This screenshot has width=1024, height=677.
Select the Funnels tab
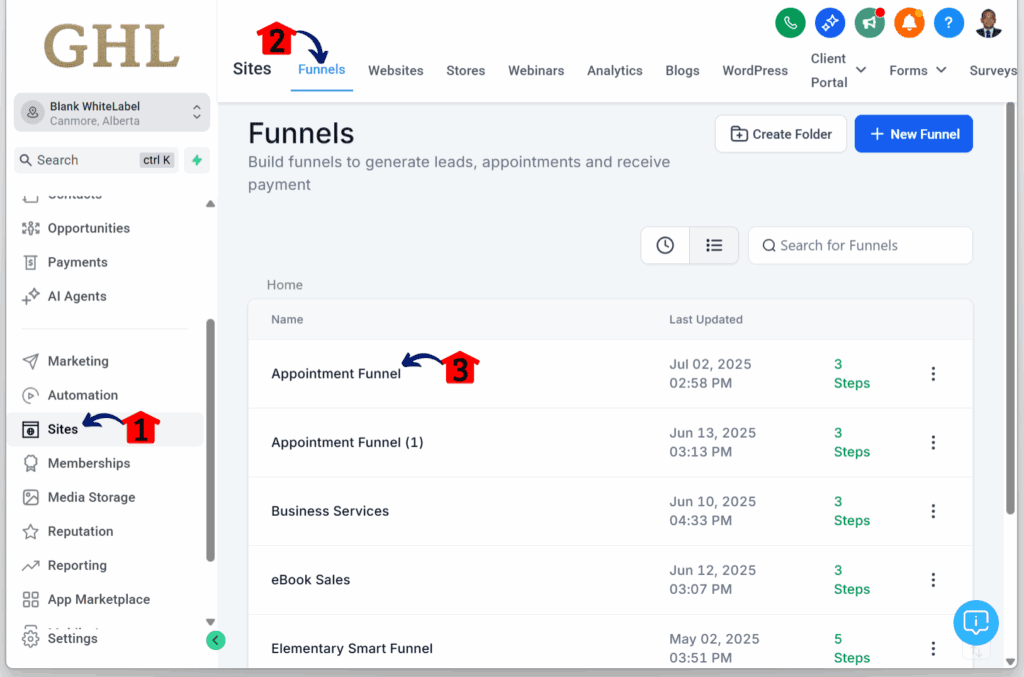[x=321, y=70]
